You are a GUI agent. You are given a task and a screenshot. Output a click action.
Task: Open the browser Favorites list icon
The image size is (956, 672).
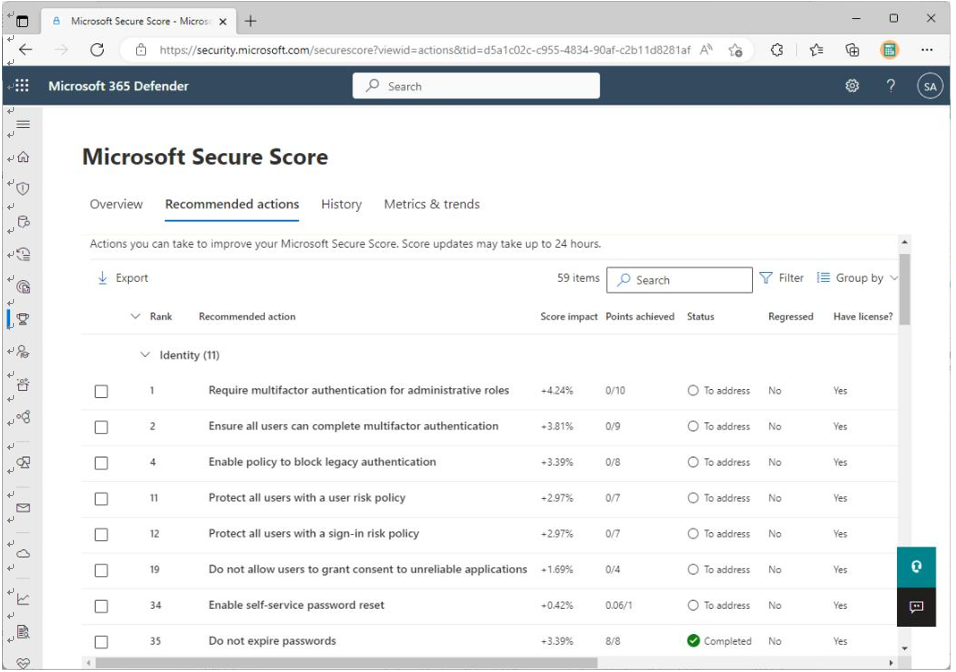pyautogui.click(x=816, y=50)
